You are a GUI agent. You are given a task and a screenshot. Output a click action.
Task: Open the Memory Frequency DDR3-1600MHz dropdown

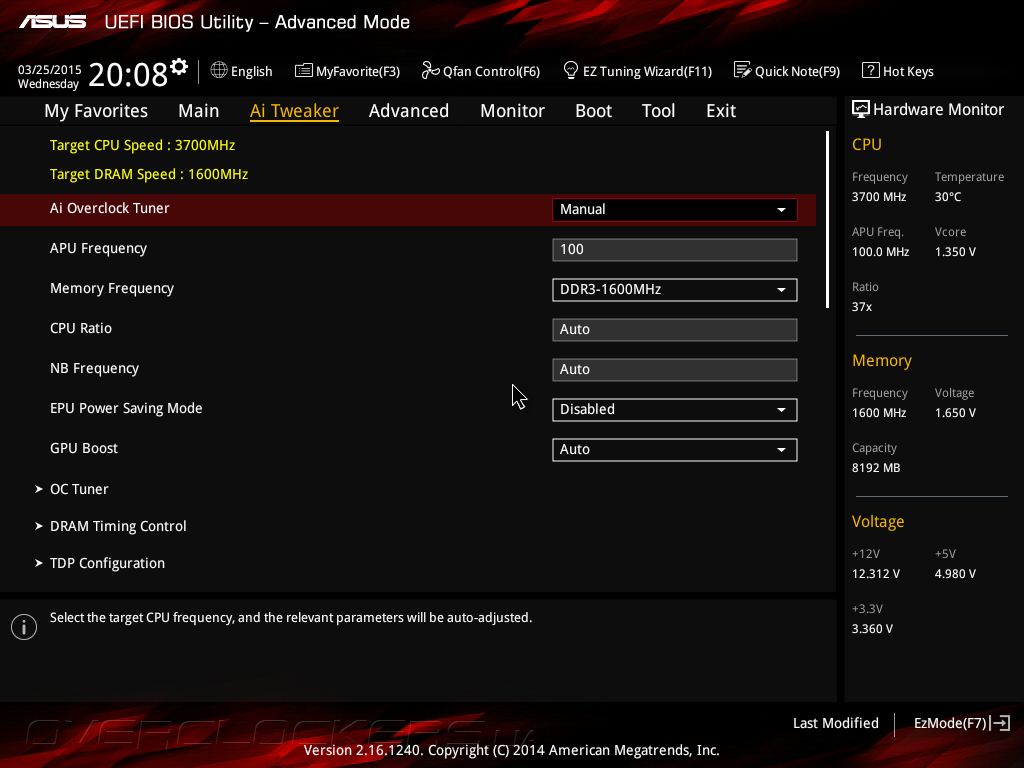[x=675, y=289]
